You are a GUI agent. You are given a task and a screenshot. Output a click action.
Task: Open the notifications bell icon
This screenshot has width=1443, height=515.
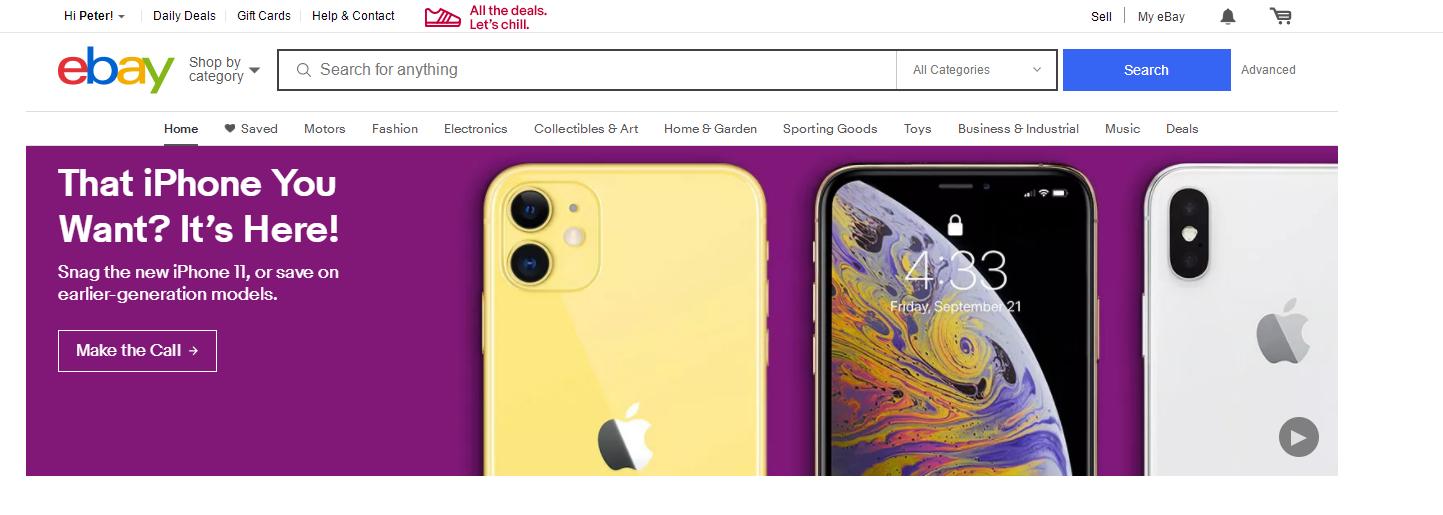pyautogui.click(x=1228, y=16)
